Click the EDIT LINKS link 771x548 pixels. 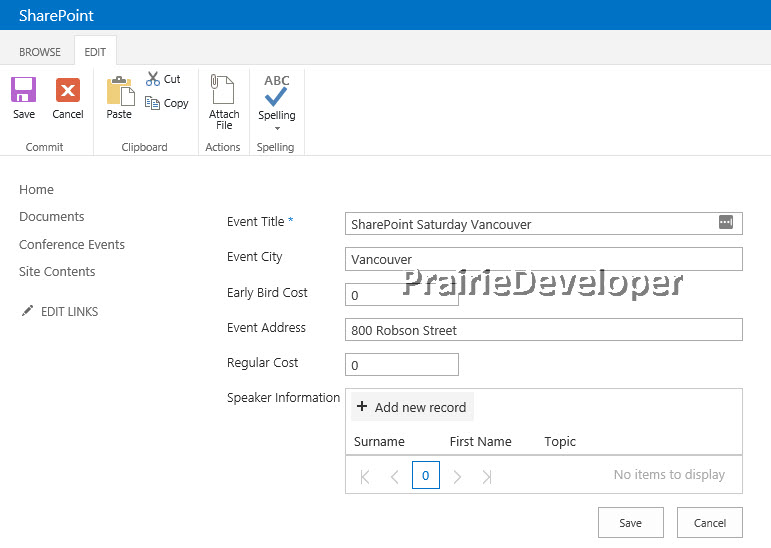point(69,311)
